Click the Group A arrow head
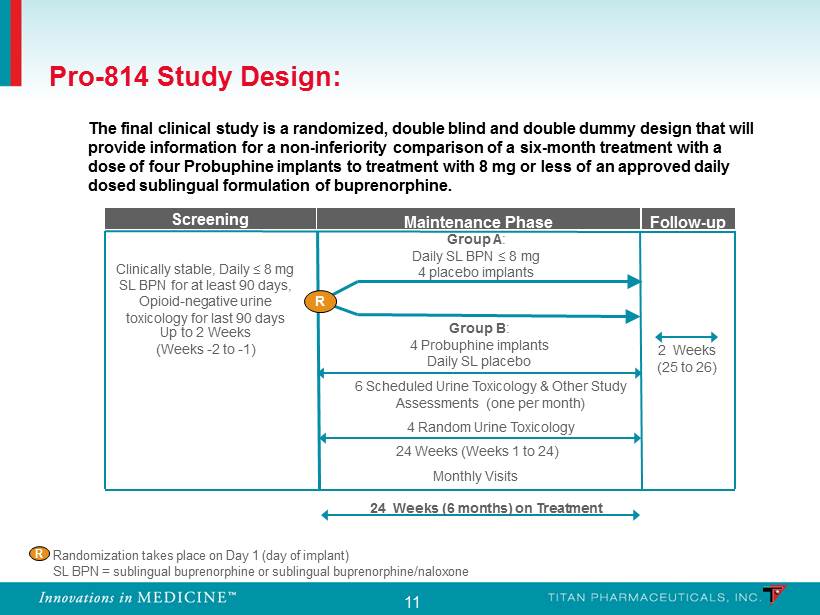Screen dimensions: 820x615 pyautogui.click(x=632, y=282)
